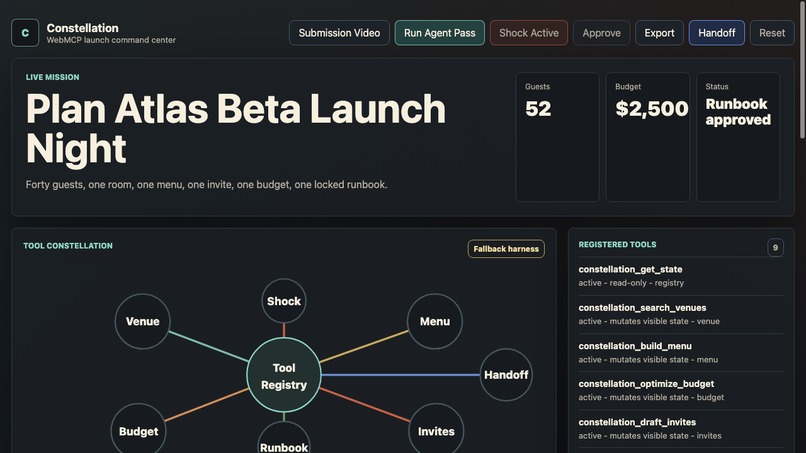Image resolution: width=806 pixels, height=453 pixels.
Task: Start the Run Agent Pass action
Action: [439, 33]
